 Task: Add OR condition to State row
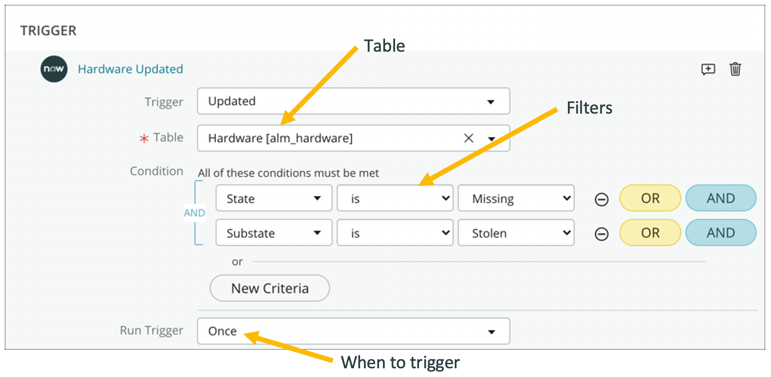[x=650, y=198]
